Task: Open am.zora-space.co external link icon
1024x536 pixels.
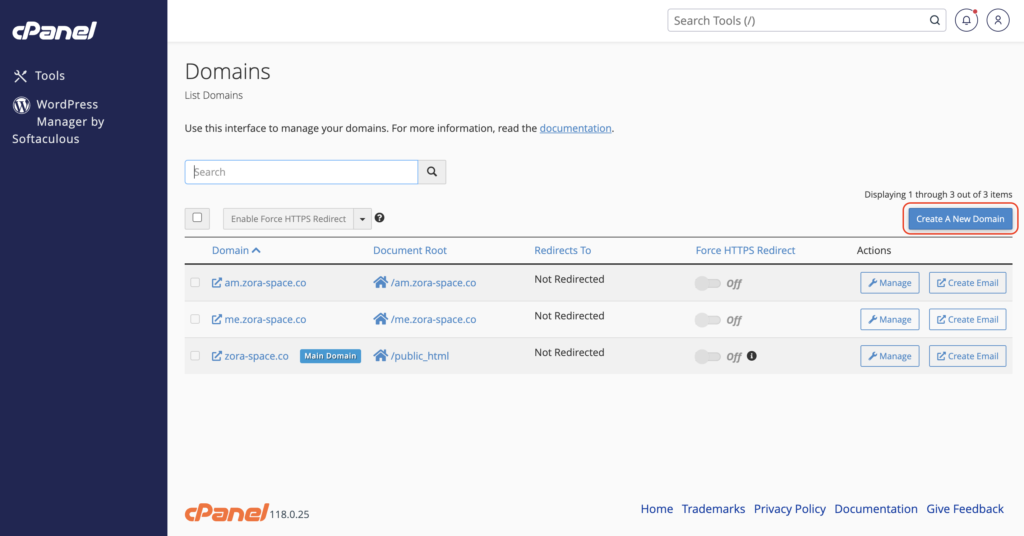Action: tap(216, 283)
